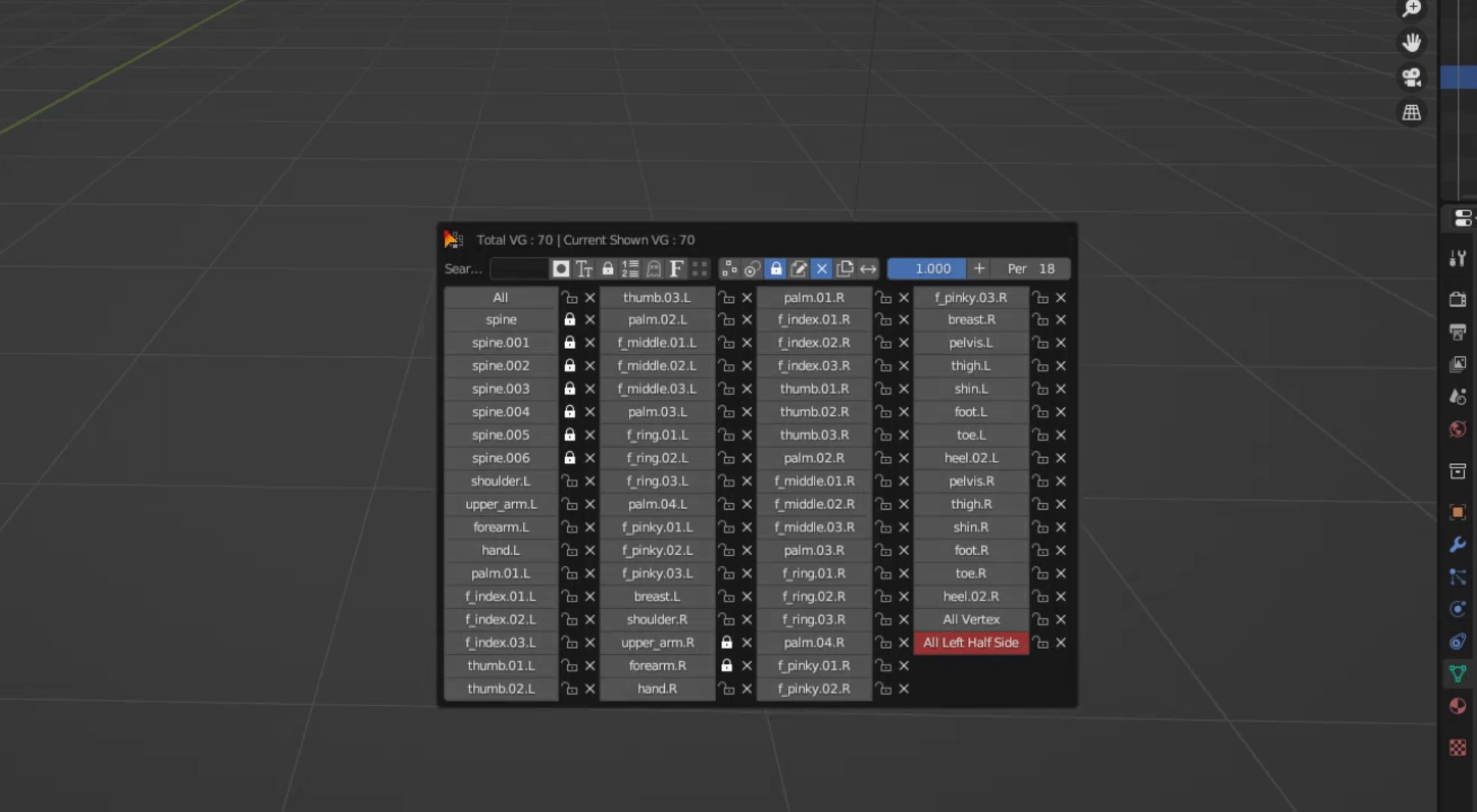
Task: Open the Particles properties icon
Action: tap(1457, 577)
